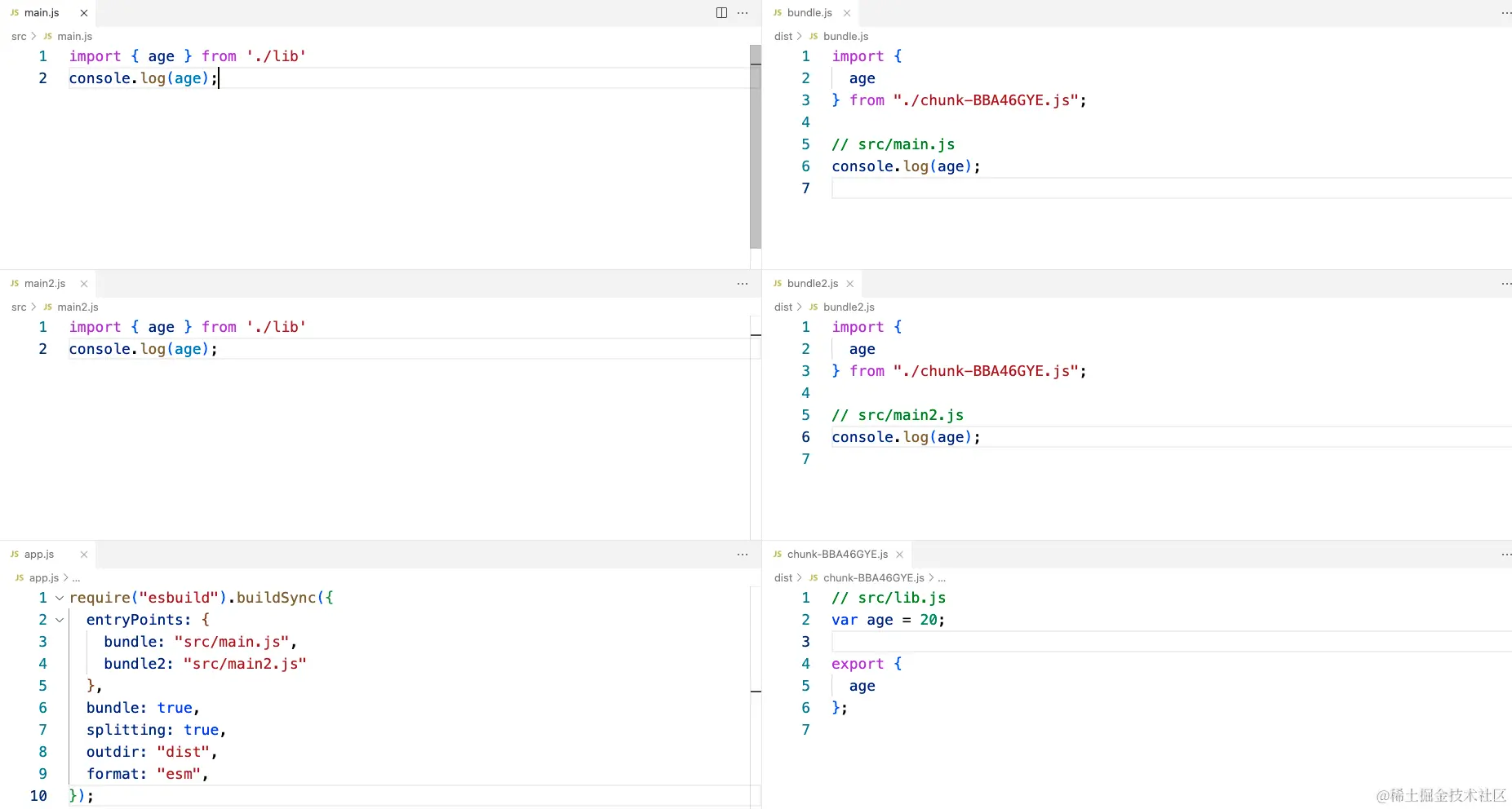1512x809 pixels.
Task: Click the buildSync method name in app.js
Action: tap(276, 598)
